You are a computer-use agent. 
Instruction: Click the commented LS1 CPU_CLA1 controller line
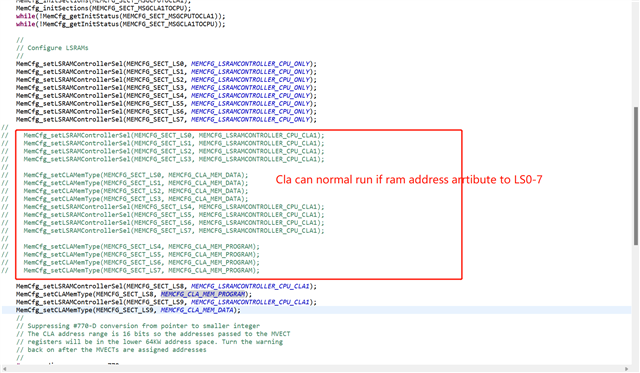174,143
